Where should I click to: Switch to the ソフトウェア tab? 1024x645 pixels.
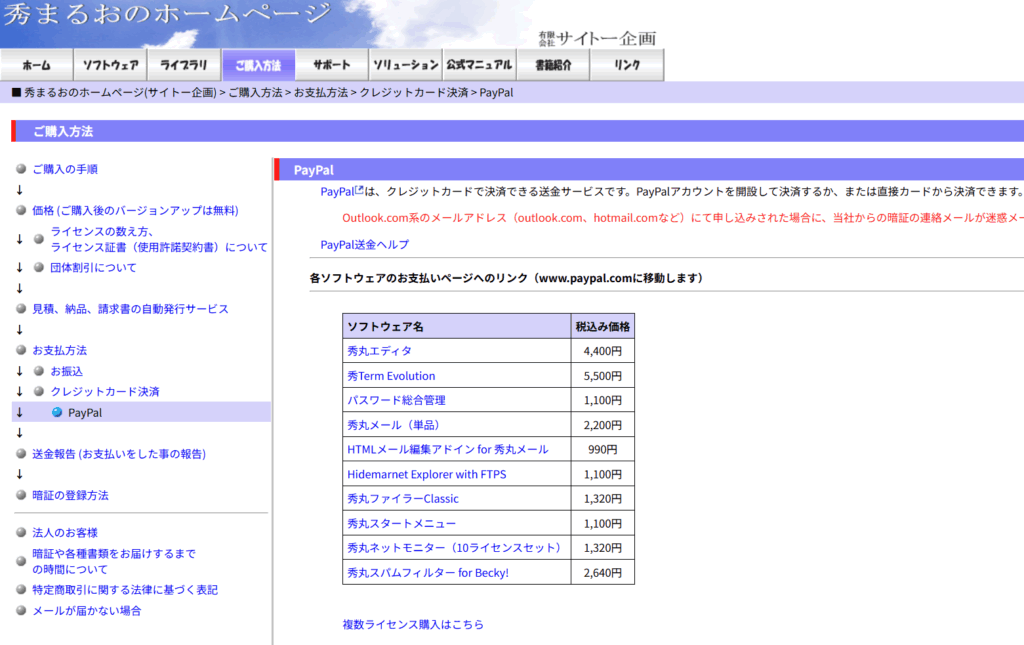(x=110, y=65)
